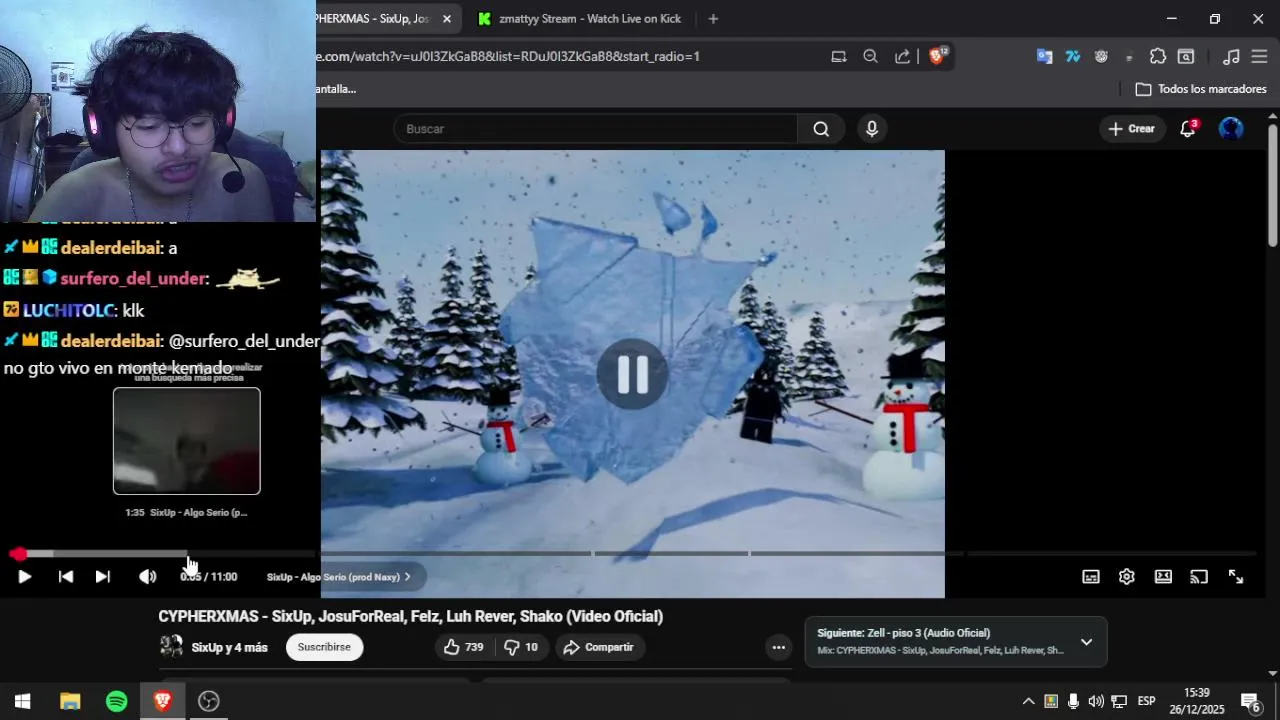
Task: Click the YouTube Buscar search field
Action: [x=596, y=129]
